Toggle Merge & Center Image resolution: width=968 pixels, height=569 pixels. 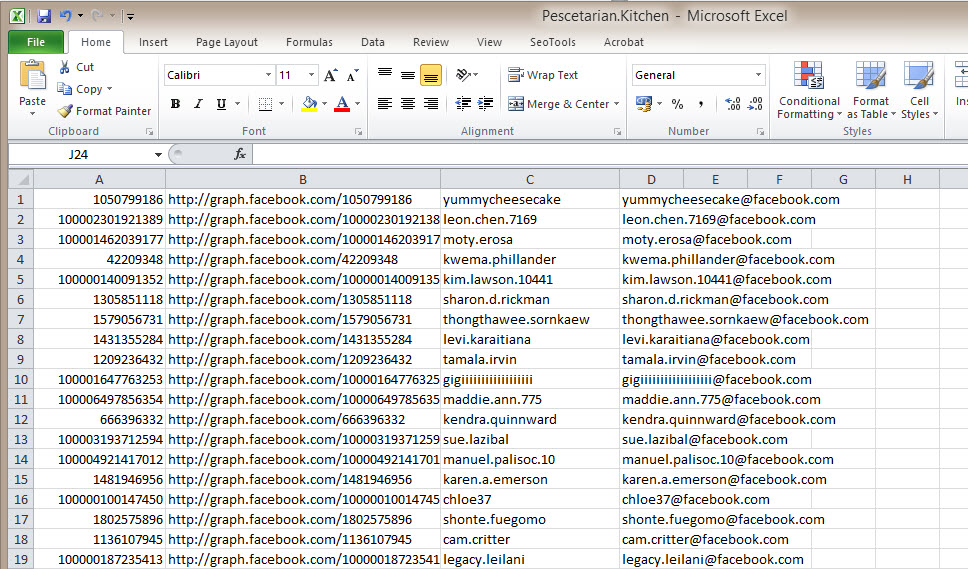(x=559, y=104)
